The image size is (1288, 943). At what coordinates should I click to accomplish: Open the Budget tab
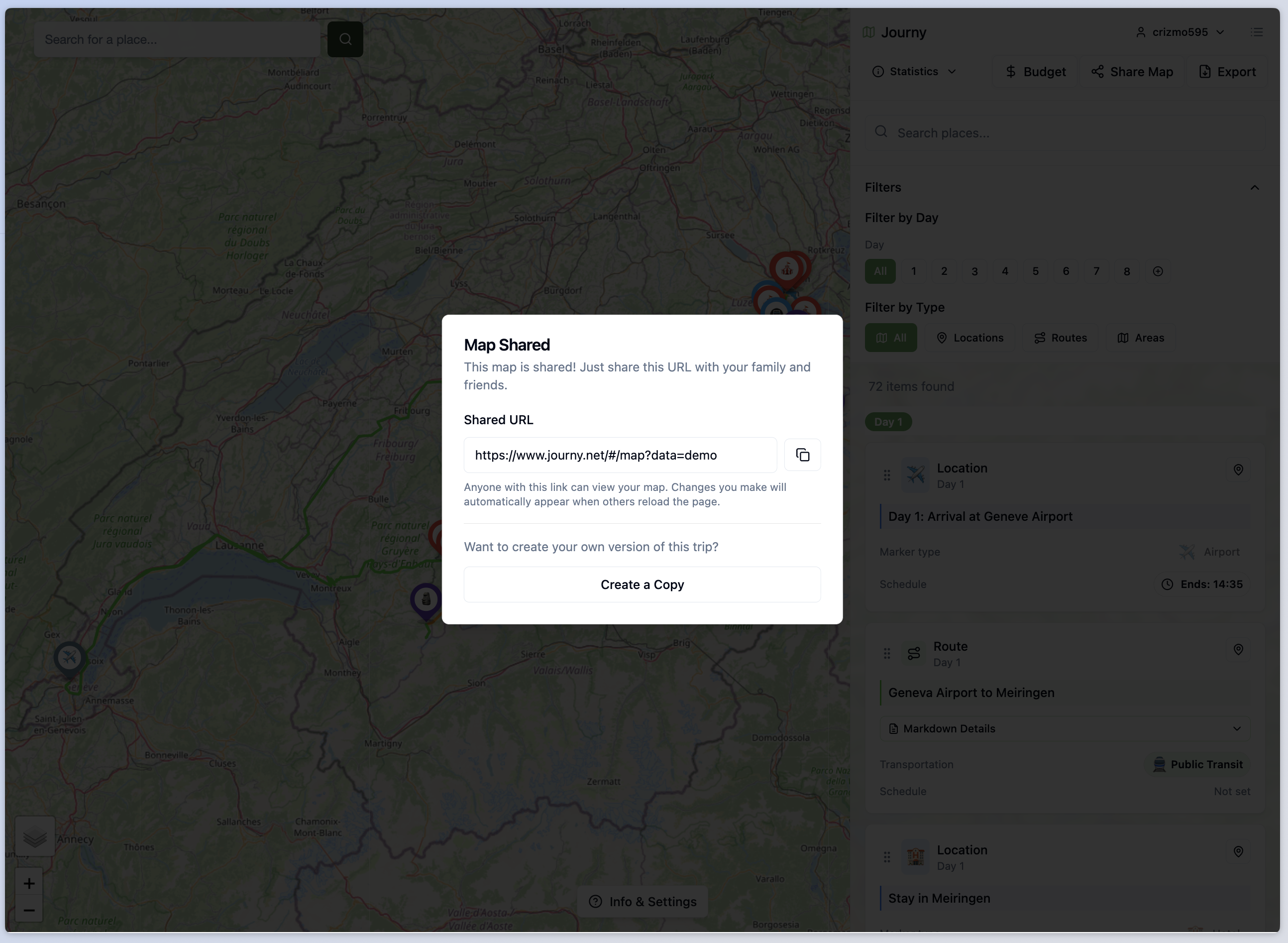(1035, 72)
